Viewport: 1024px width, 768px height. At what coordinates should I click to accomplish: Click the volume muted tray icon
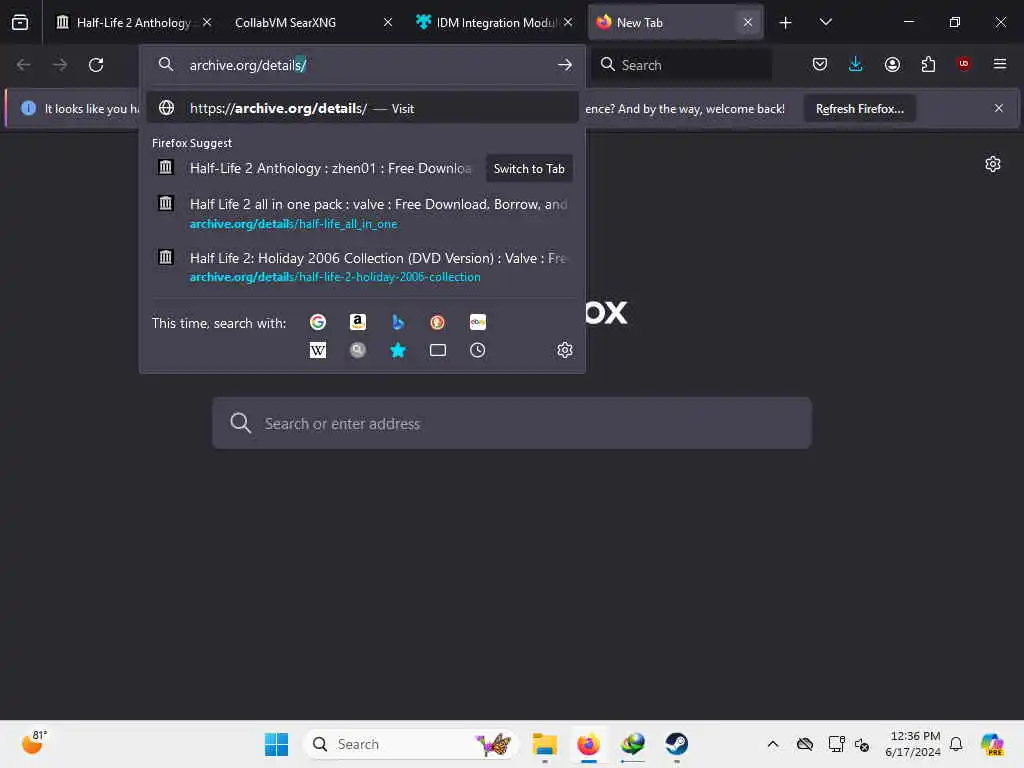tap(862, 744)
